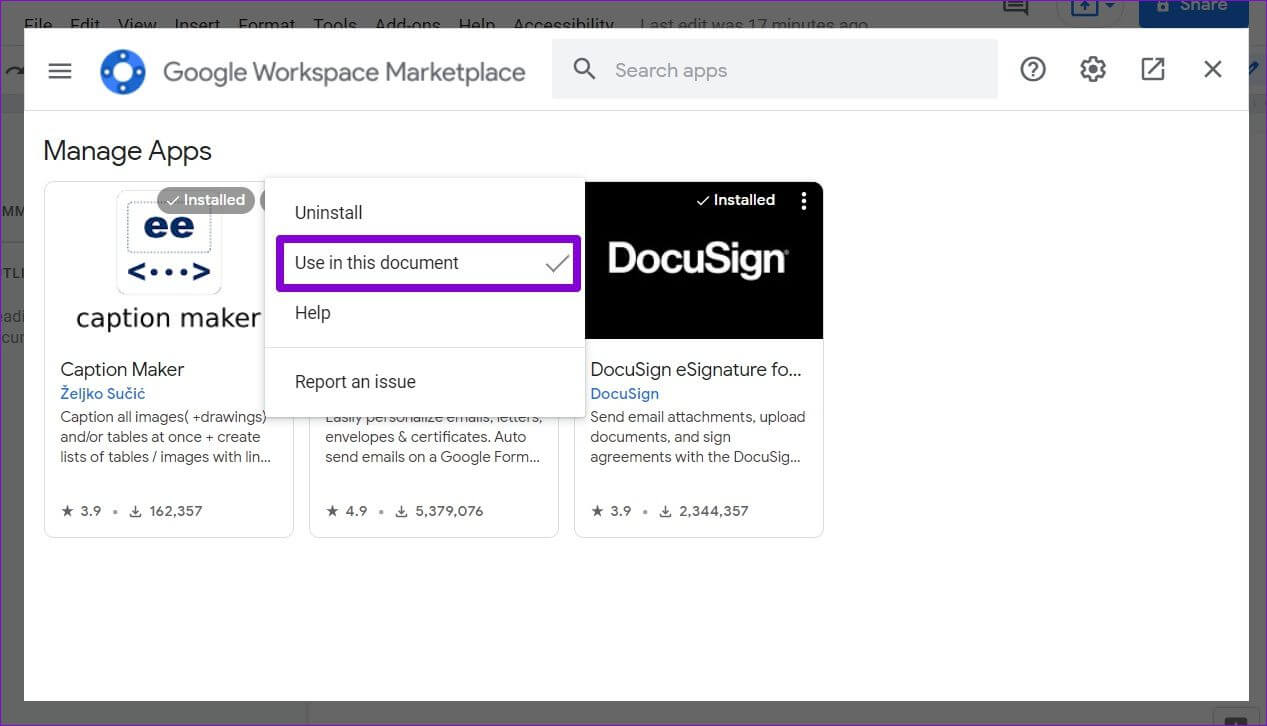This screenshot has width=1267, height=726.
Task: Click Installed badge on DocuSign card
Action: pyautogui.click(x=735, y=200)
